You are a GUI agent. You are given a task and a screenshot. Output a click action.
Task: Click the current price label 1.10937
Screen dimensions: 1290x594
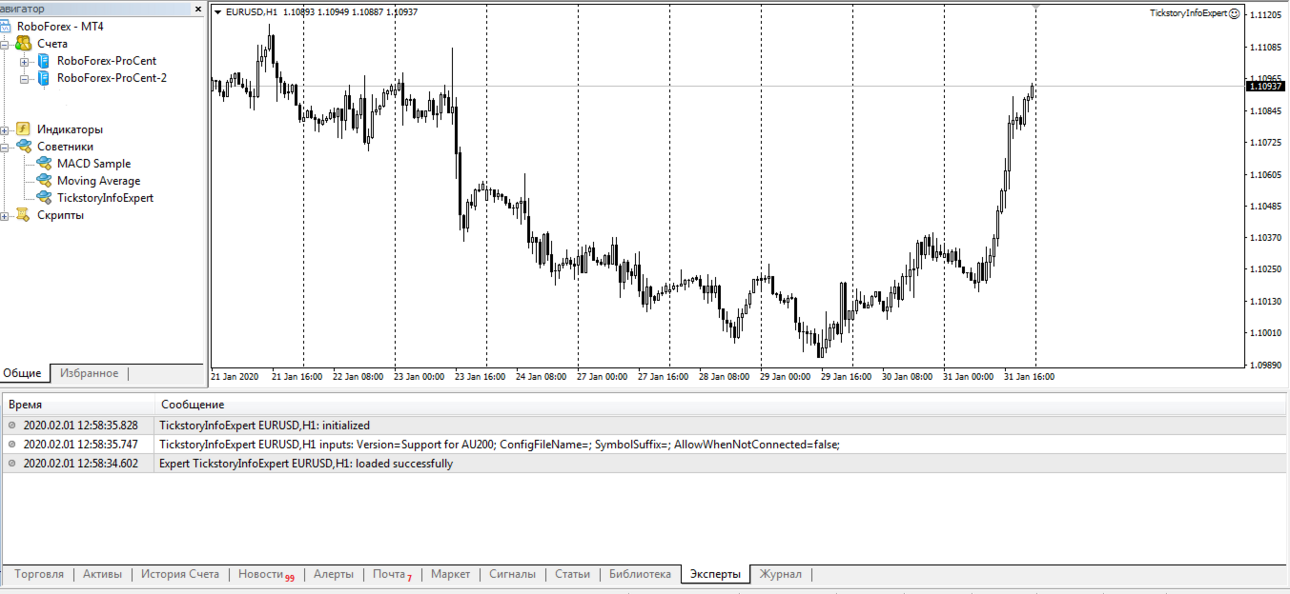(x=1266, y=86)
